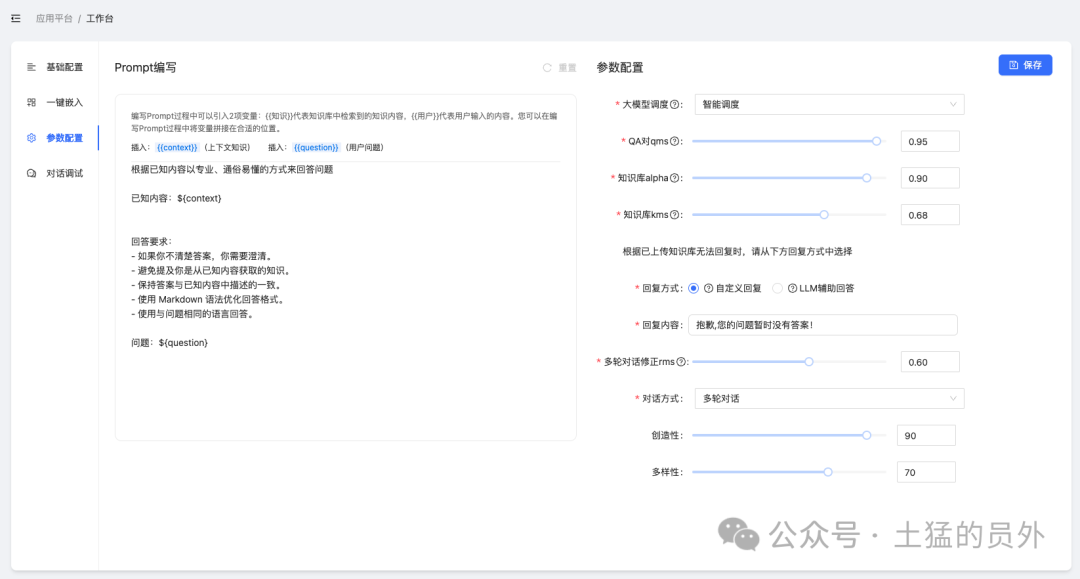Click the 参数配置 gear icon
This screenshot has height=579, width=1080.
click(31, 138)
